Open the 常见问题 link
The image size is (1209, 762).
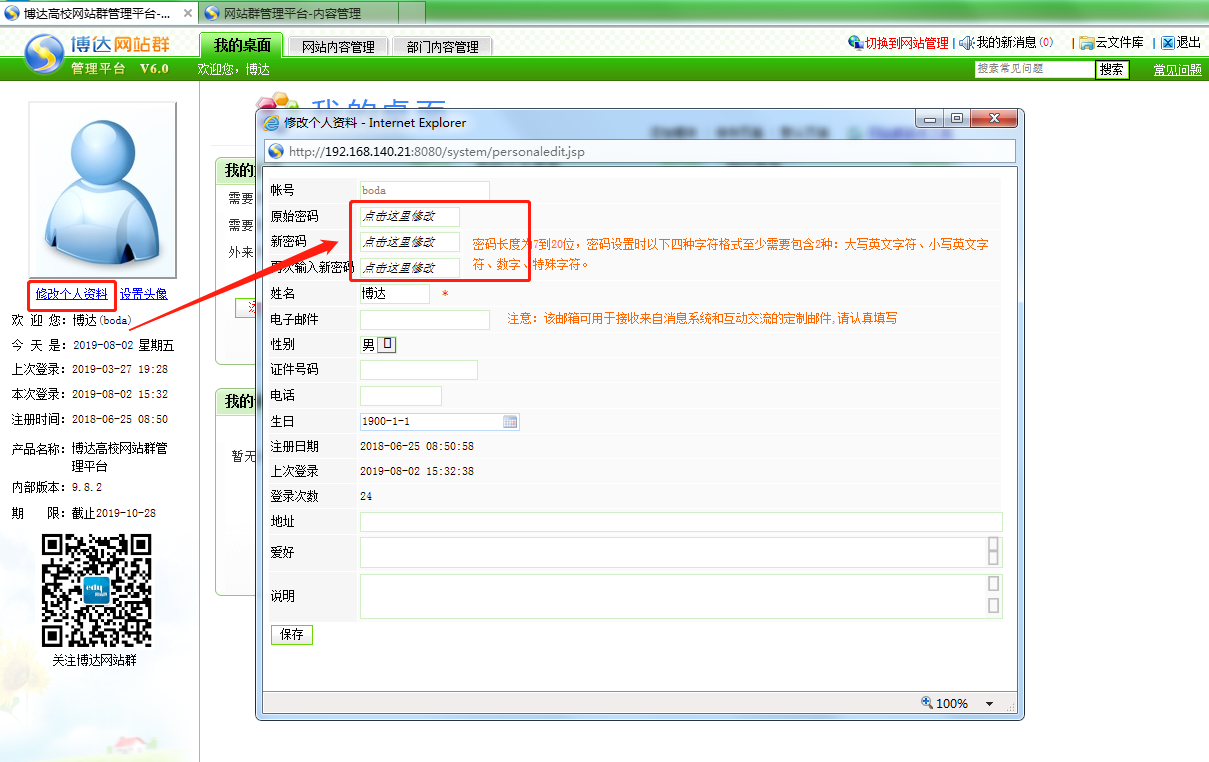click(1177, 70)
